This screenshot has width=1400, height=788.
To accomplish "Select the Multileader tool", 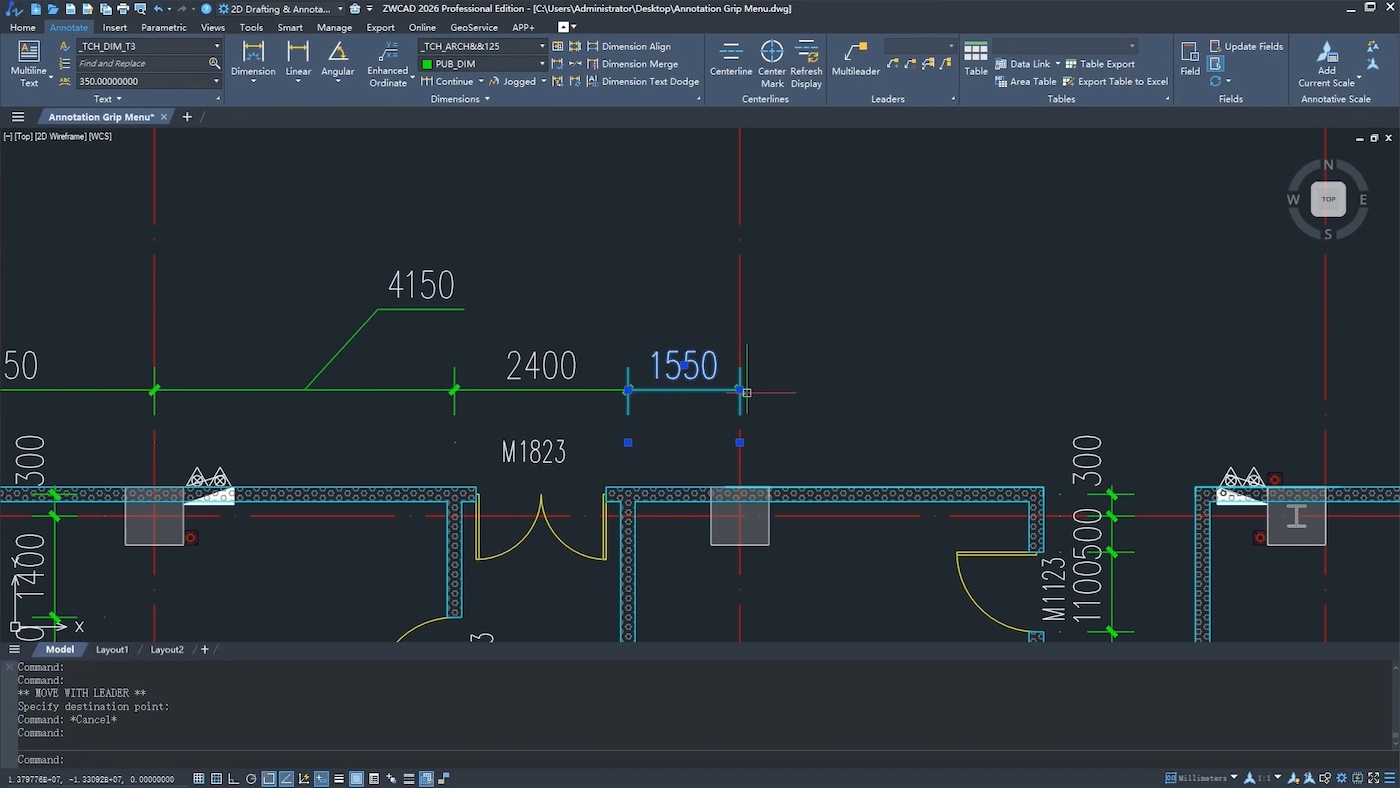I will 856,59.
